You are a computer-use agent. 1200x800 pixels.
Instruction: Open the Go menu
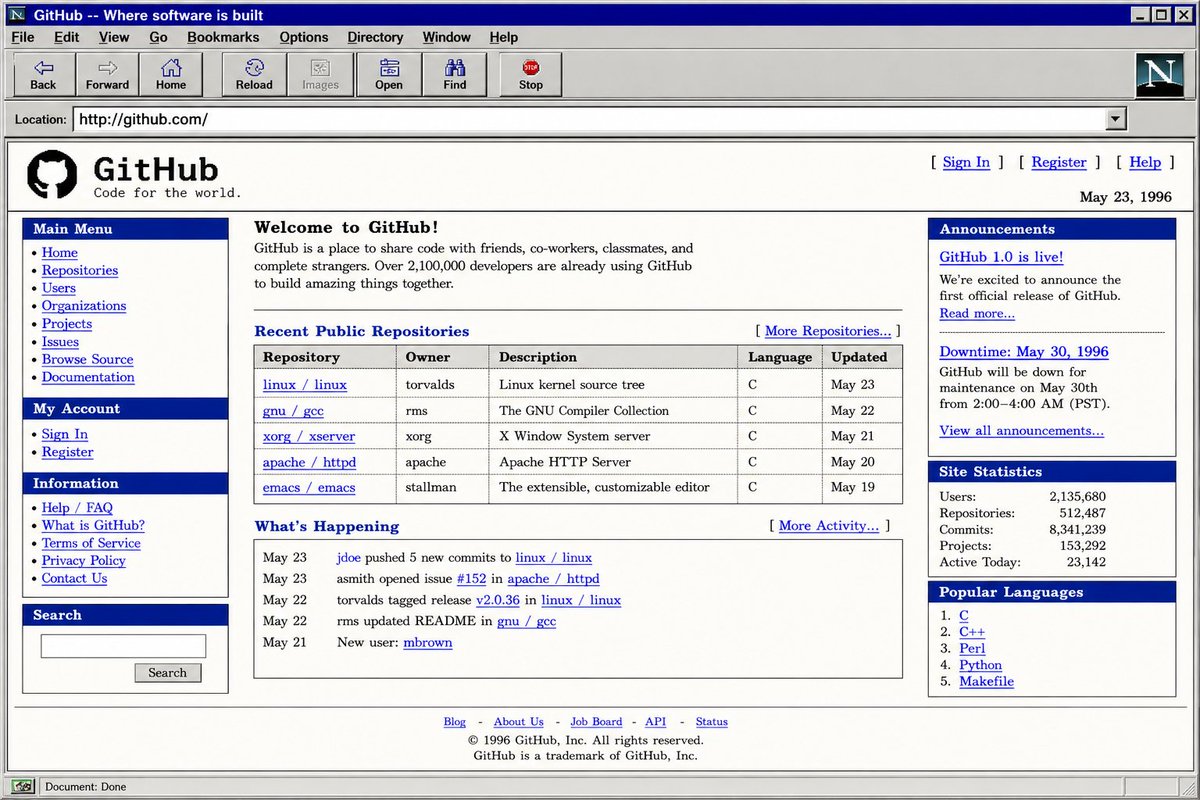pos(158,37)
